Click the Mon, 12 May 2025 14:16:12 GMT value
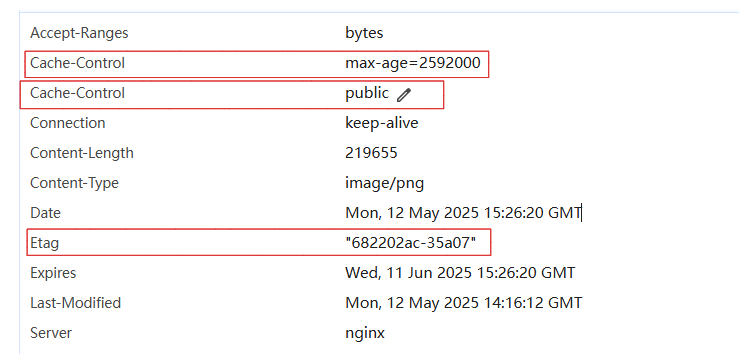Screen dimensions: 749x364 [x=463, y=303]
